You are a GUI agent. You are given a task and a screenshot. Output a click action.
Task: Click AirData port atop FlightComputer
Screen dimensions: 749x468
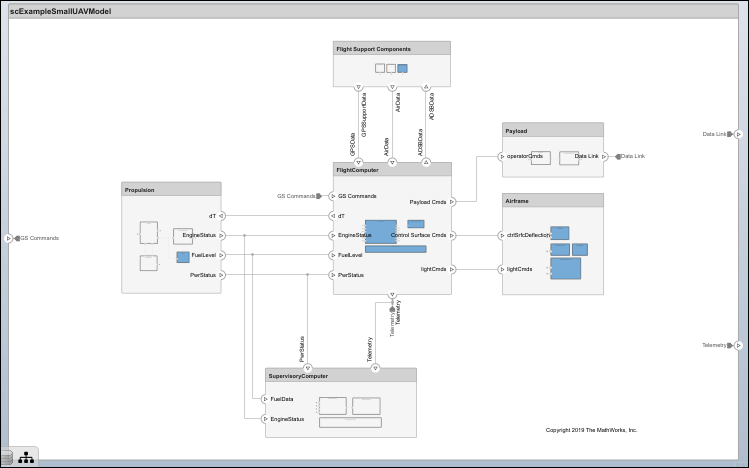click(x=392, y=162)
